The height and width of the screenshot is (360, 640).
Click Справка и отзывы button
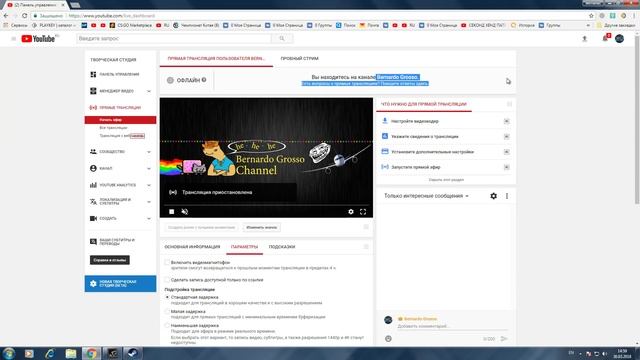click(x=109, y=260)
